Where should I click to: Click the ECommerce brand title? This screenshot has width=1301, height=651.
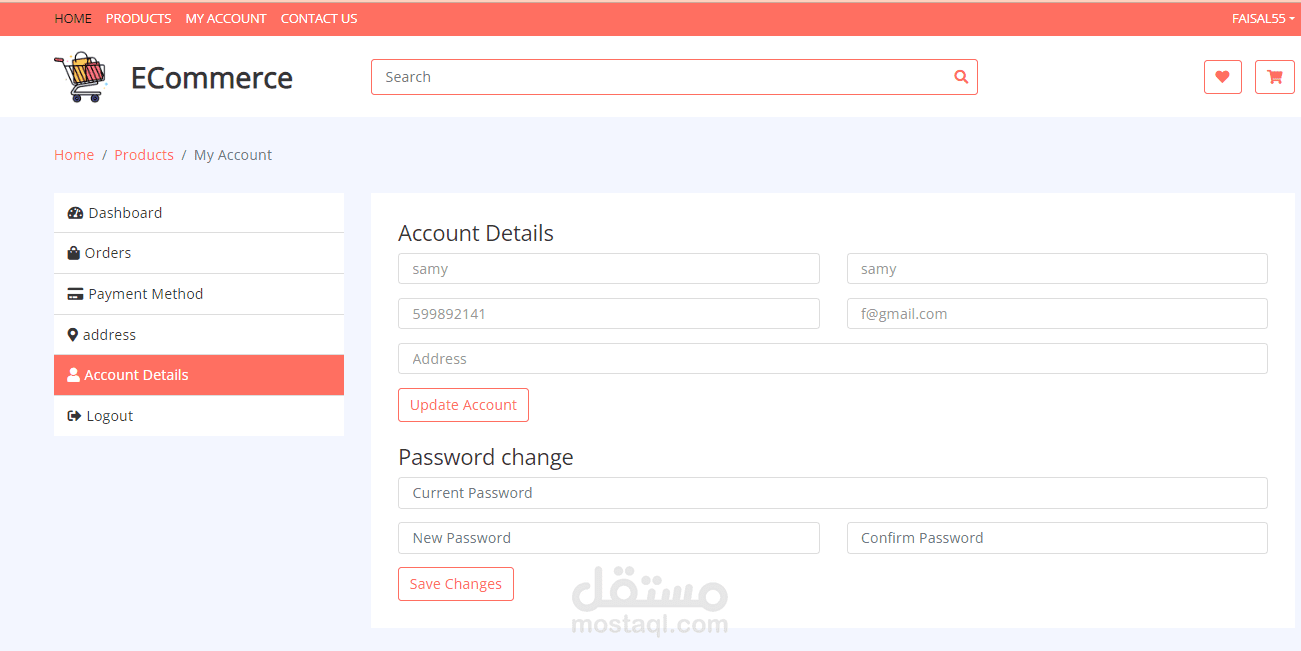coord(212,78)
